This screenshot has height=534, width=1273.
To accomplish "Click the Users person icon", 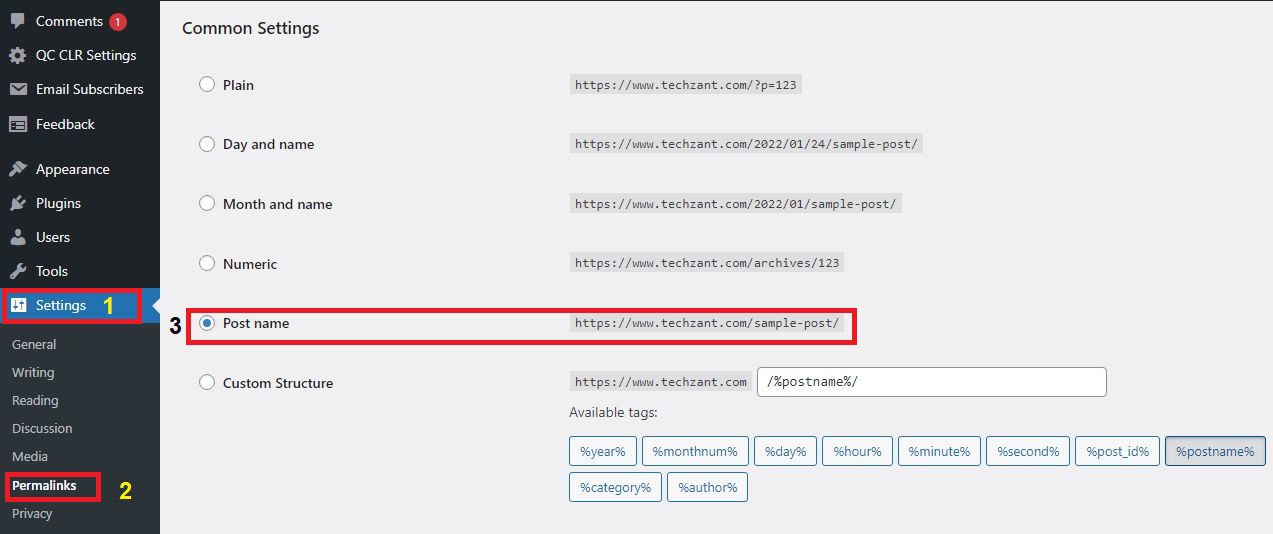I will click(x=18, y=237).
